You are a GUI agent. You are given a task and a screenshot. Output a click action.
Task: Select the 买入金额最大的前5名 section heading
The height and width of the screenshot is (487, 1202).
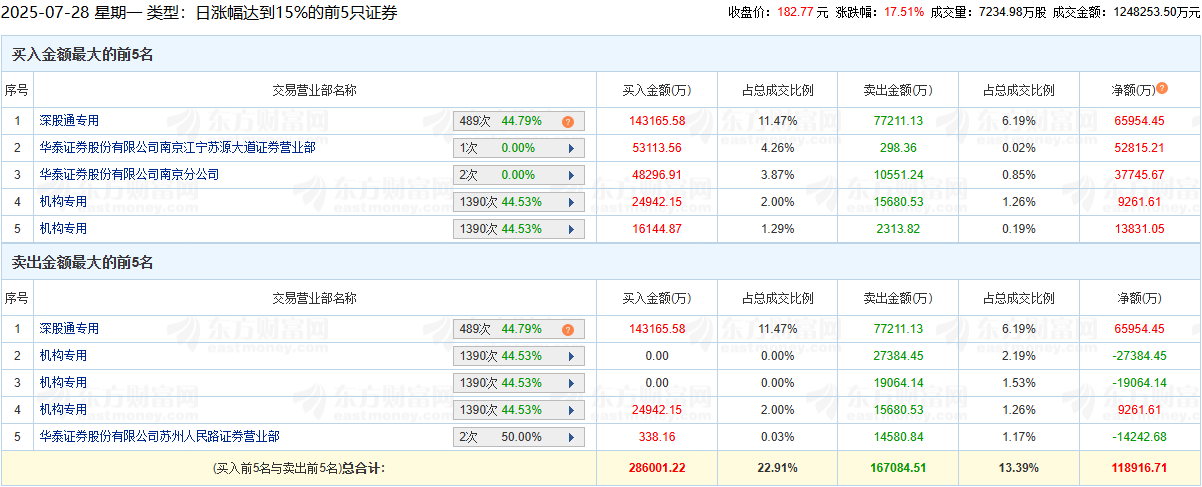pos(82,55)
